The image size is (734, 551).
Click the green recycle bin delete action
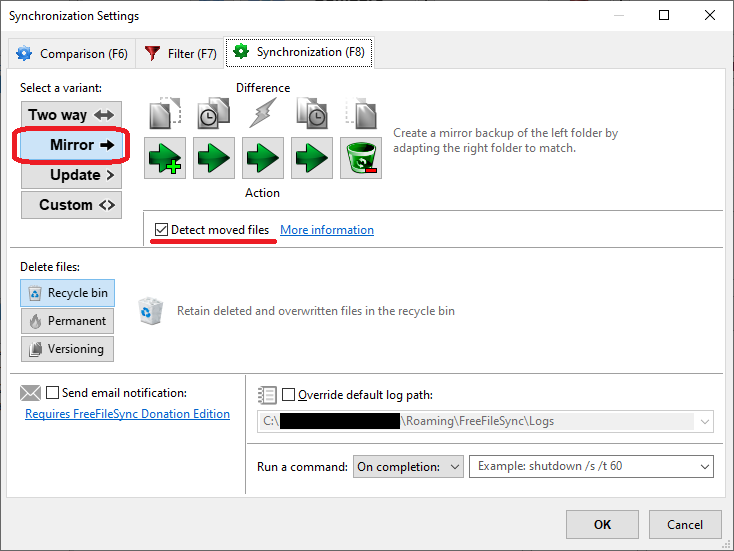point(361,158)
